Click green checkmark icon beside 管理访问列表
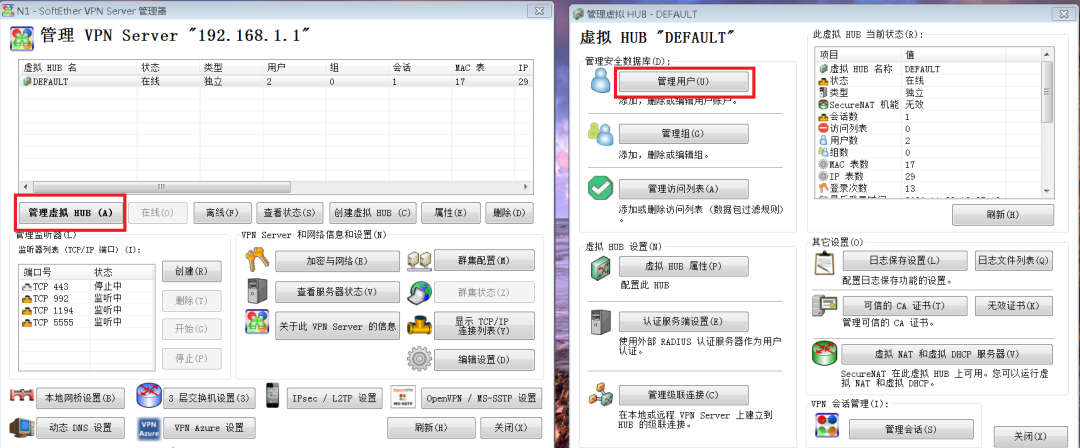Image resolution: width=1080 pixels, height=448 pixels. [601, 187]
